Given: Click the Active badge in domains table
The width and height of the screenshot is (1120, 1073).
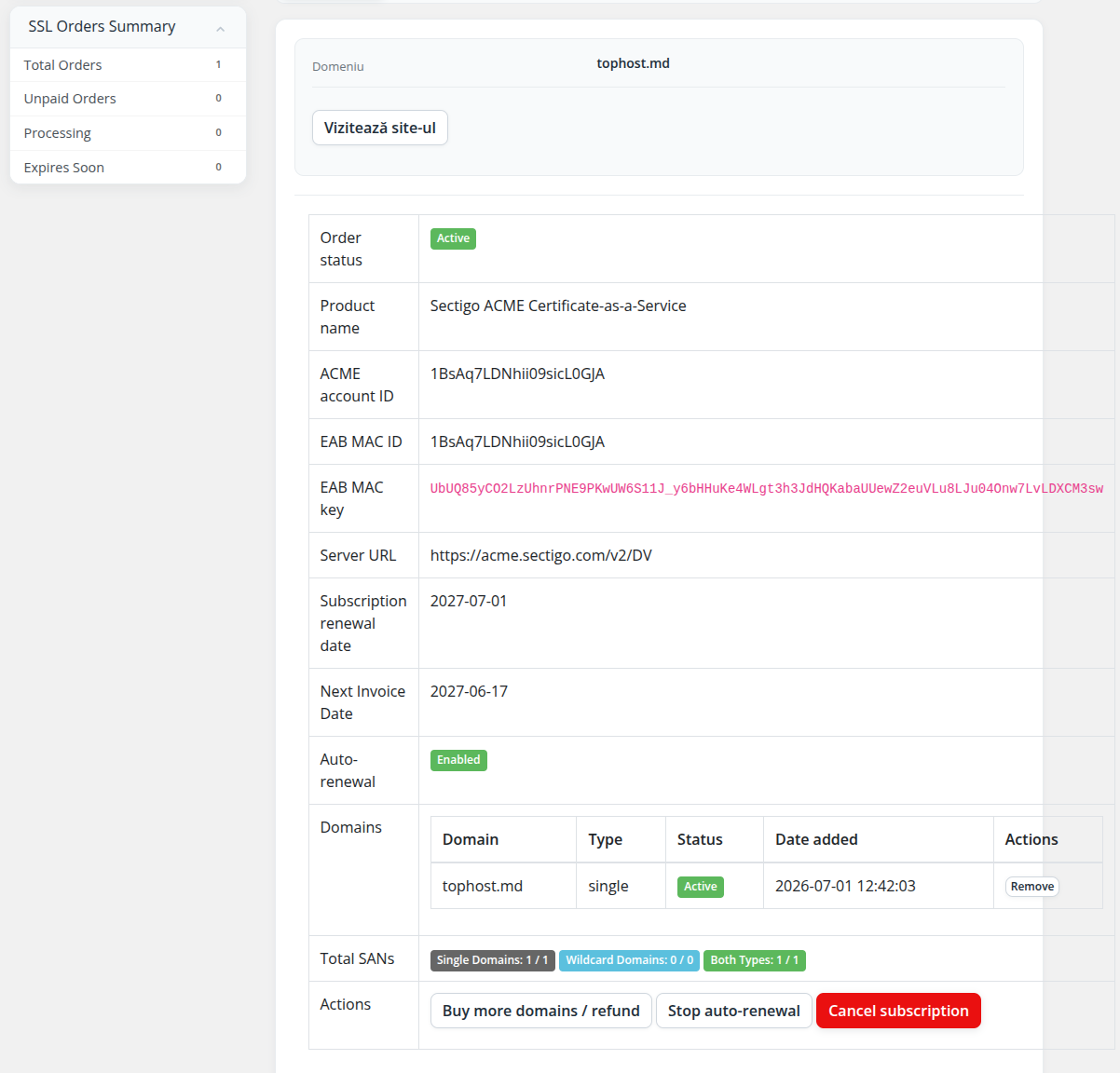Looking at the screenshot, I should [x=701, y=887].
